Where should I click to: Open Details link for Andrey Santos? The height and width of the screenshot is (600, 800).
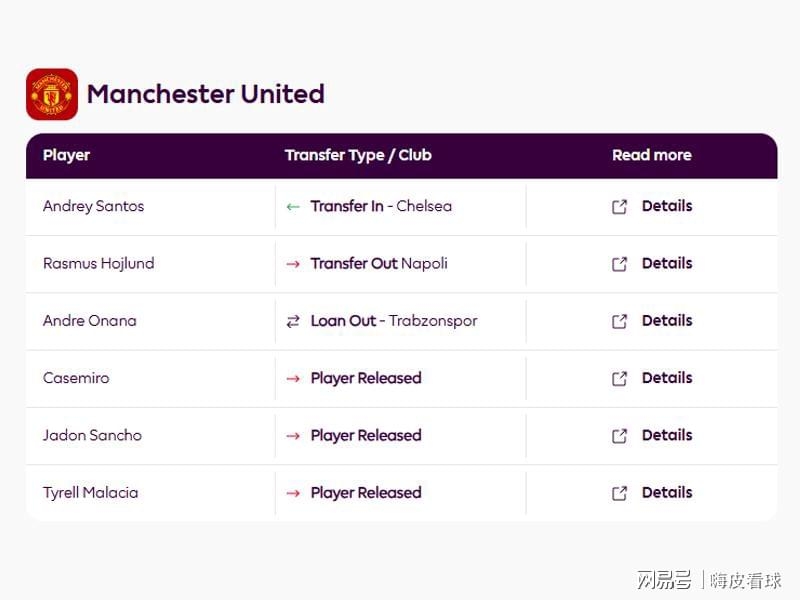click(x=667, y=206)
